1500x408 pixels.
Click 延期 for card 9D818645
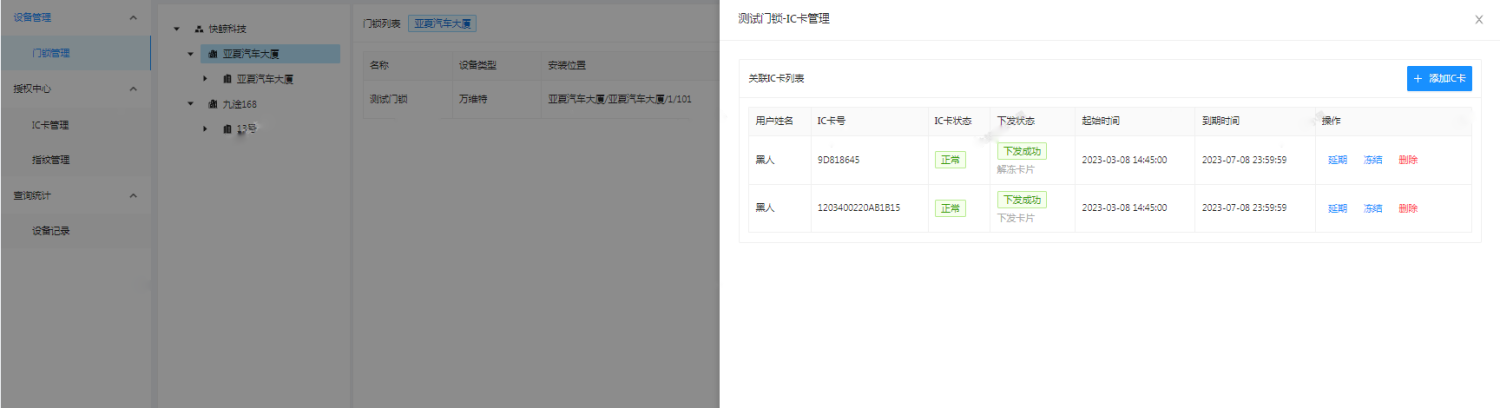tap(1337, 160)
